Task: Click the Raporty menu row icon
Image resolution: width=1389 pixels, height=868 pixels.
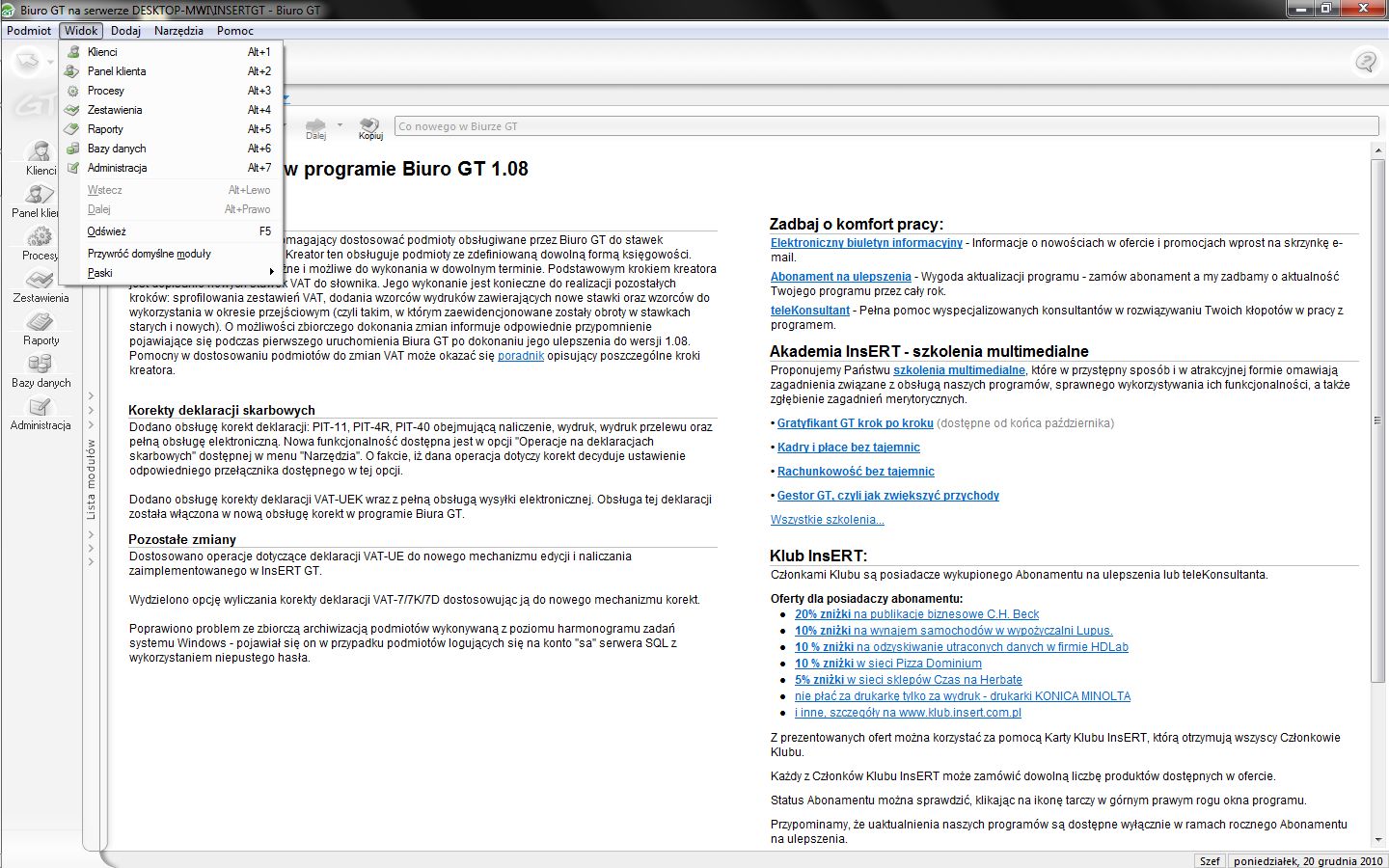Action: (72, 129)
